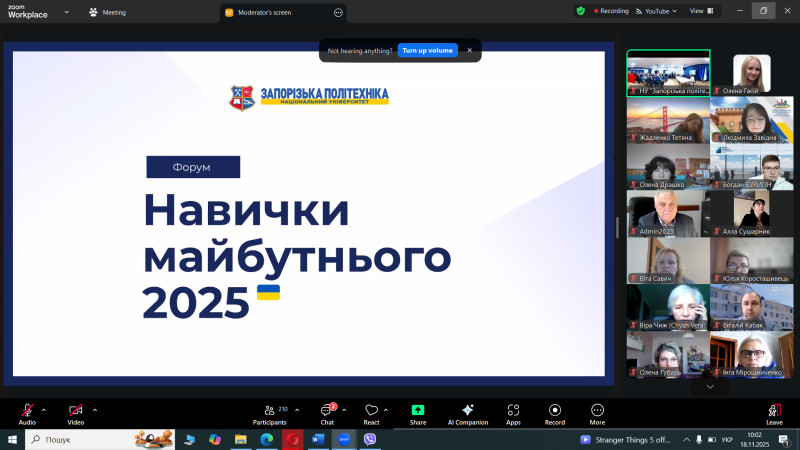Click the React heart icon

(371, 411)
